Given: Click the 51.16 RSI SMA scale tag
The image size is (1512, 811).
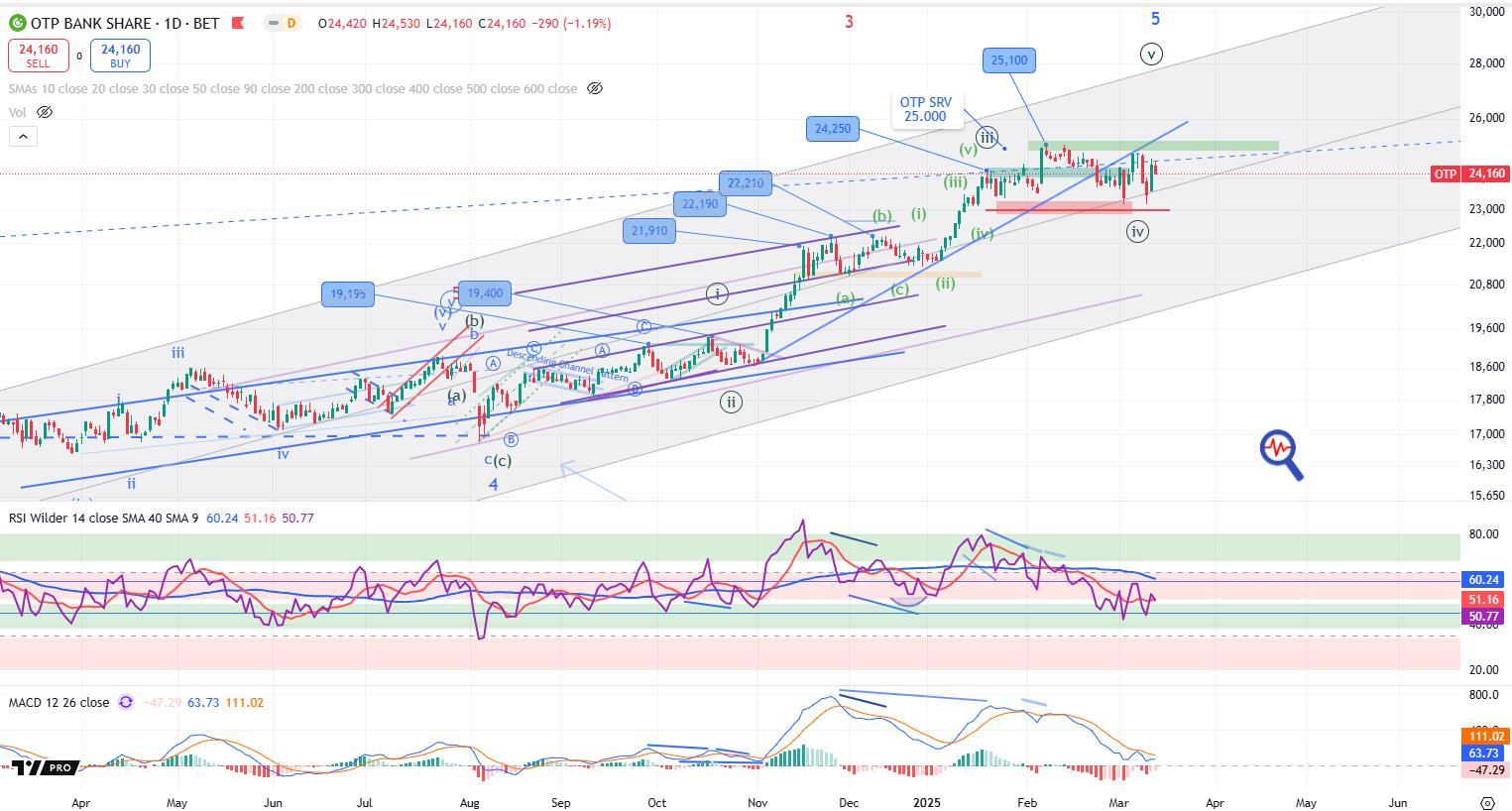Looking at the screenshot, I should click(x=1485, y=600).
